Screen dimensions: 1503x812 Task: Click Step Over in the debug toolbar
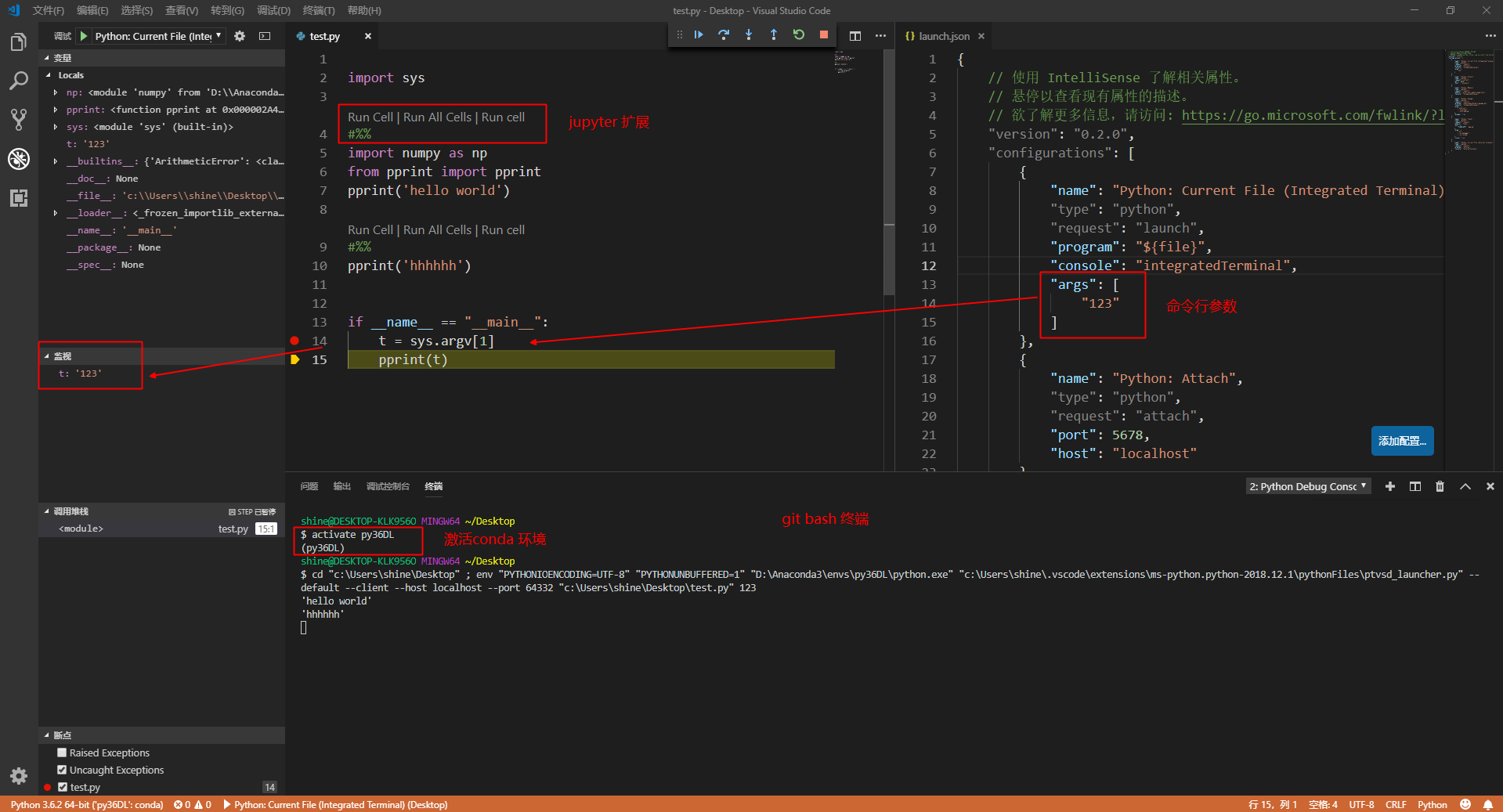click(723, 35)
